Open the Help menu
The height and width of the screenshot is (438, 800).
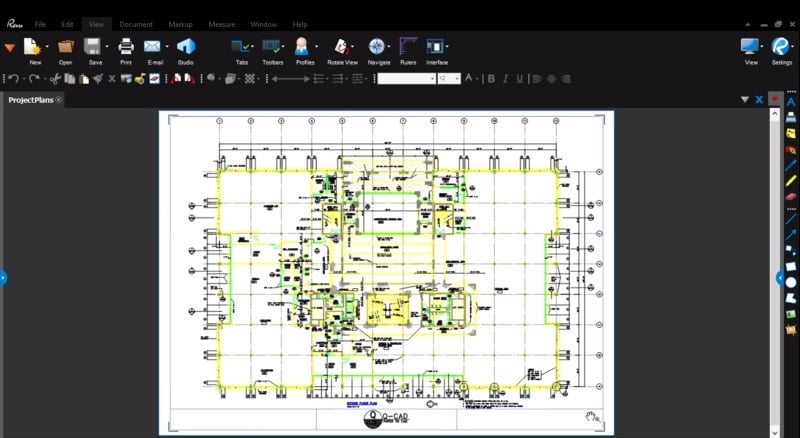pyautogui.click(x=300, y=24)
